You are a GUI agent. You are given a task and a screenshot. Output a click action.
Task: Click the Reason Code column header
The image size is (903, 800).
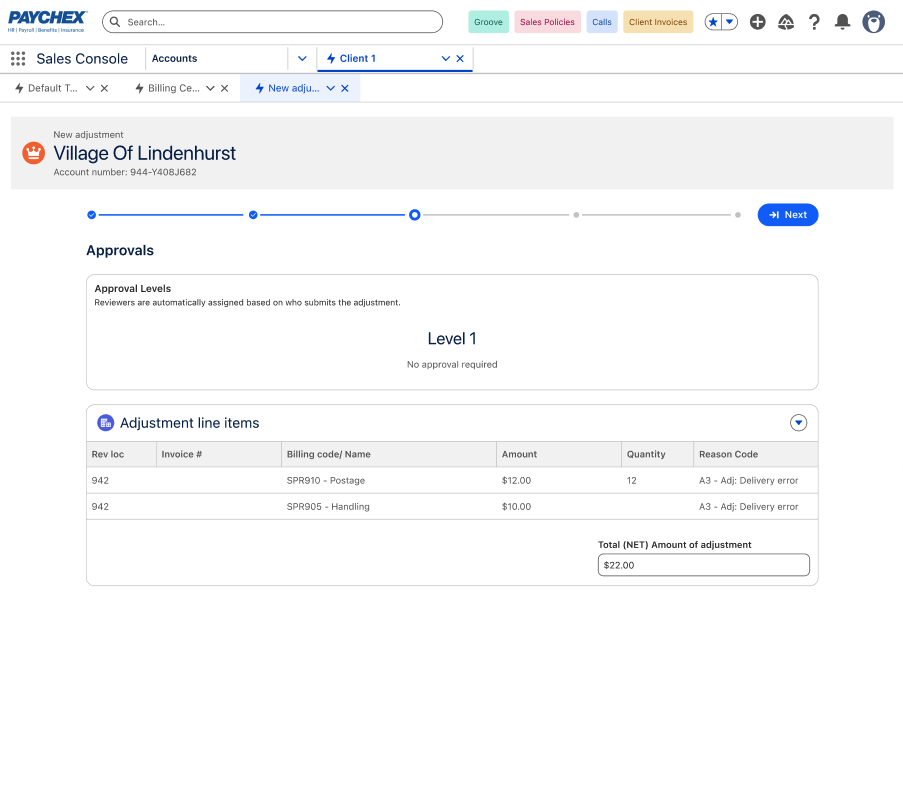coord(756,454)
